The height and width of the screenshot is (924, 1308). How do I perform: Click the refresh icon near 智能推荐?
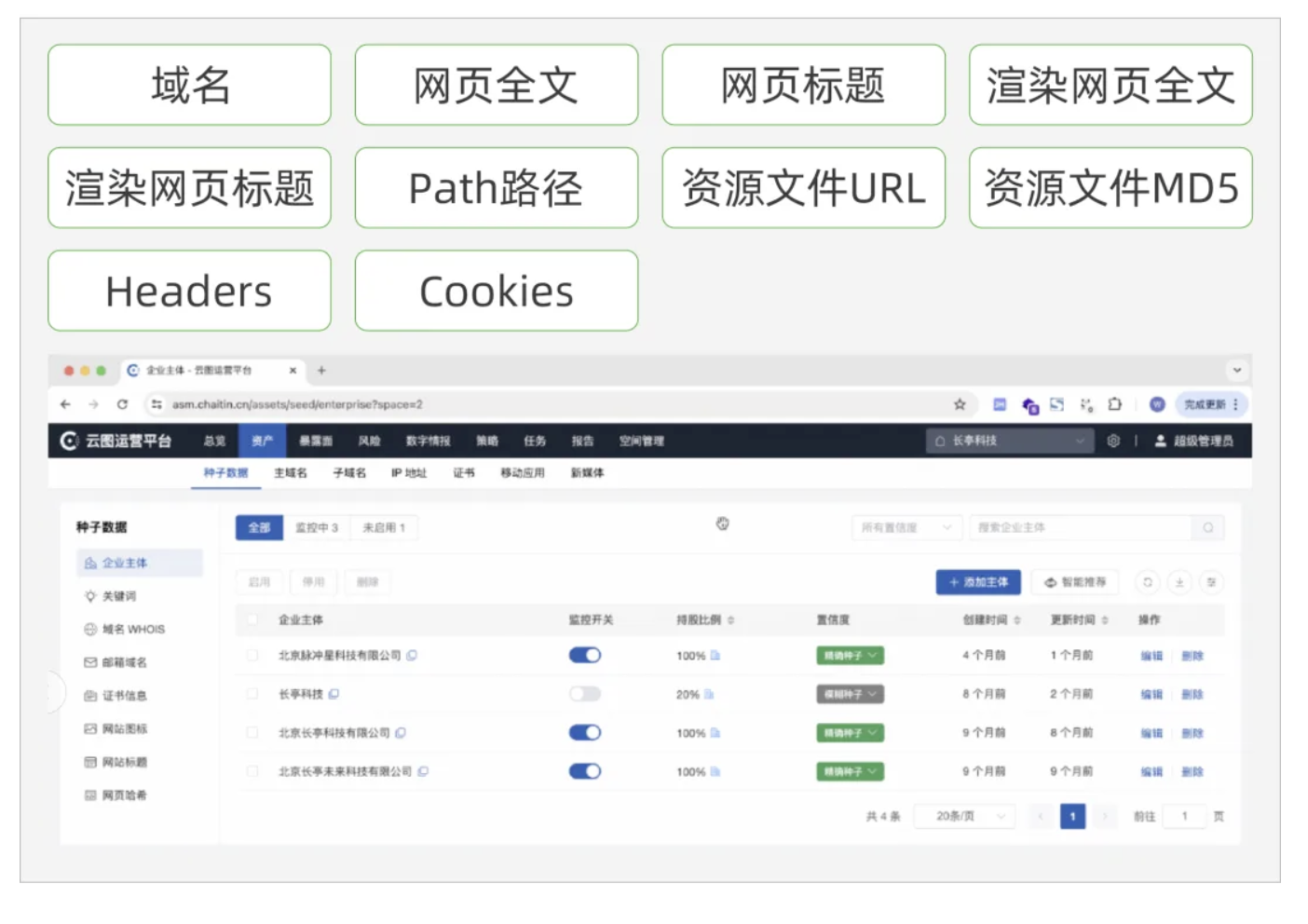(1148, 582)
